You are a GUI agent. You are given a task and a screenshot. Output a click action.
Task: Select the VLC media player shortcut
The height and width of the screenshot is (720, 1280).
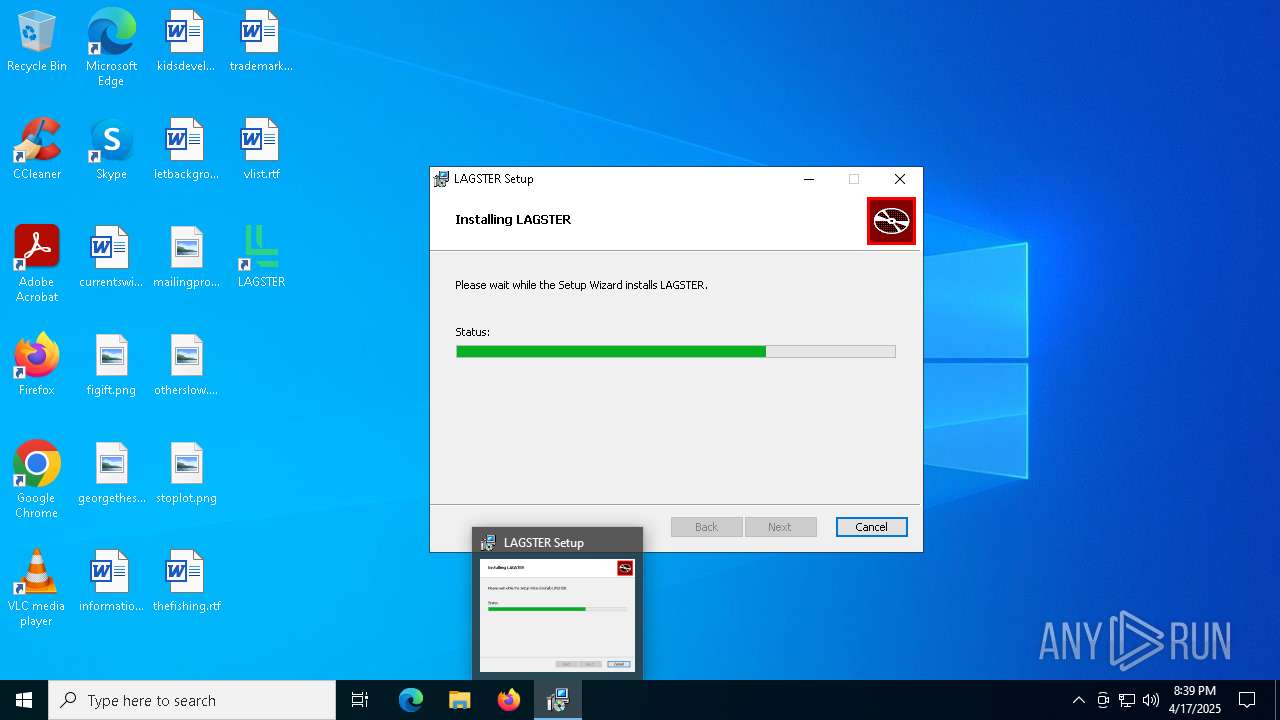point(37,588)
